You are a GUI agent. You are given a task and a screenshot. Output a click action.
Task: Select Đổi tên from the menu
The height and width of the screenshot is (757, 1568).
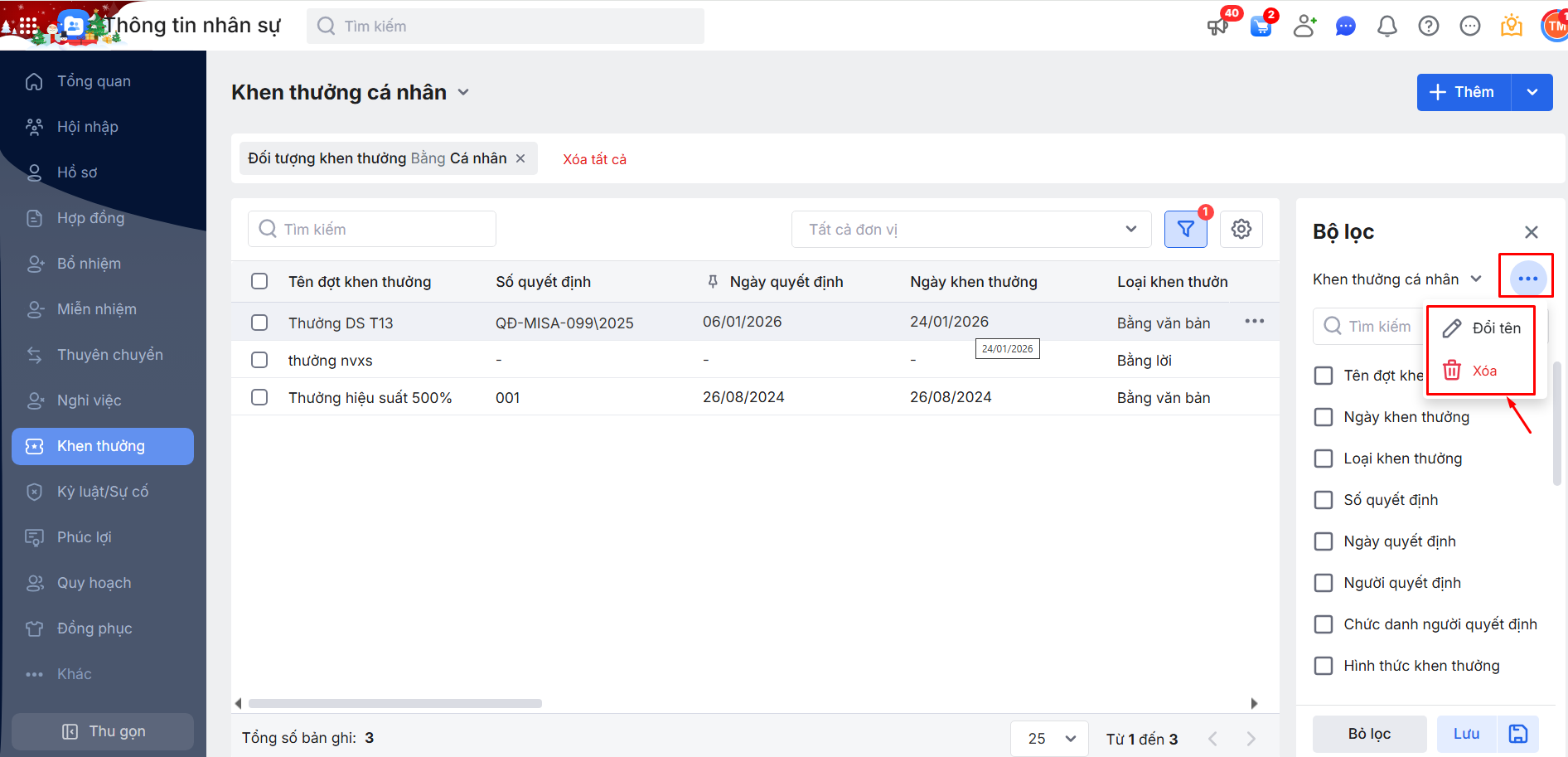coord(1481,328)
